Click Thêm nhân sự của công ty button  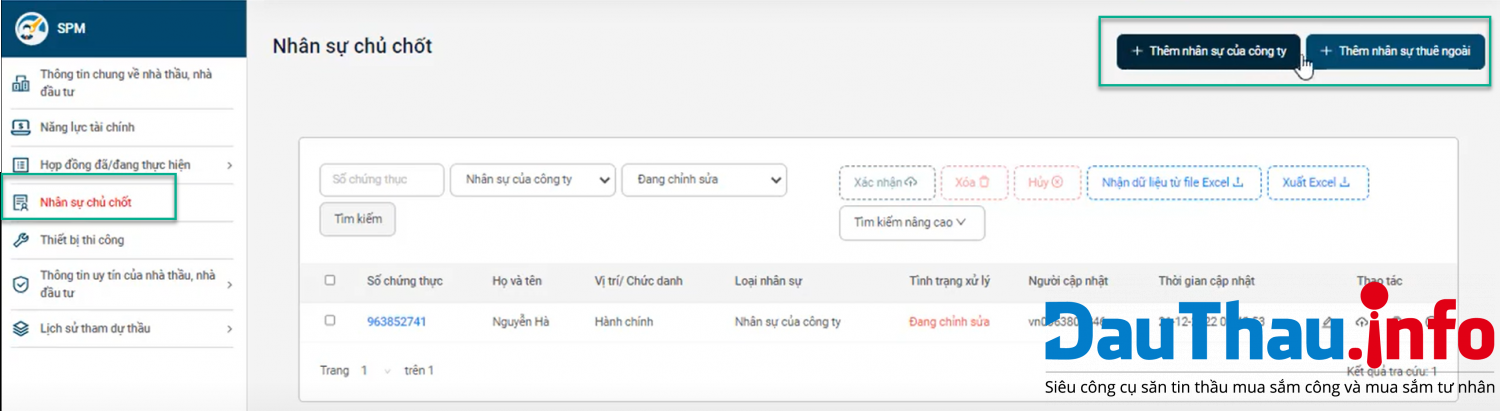[x=1208, y=51]
